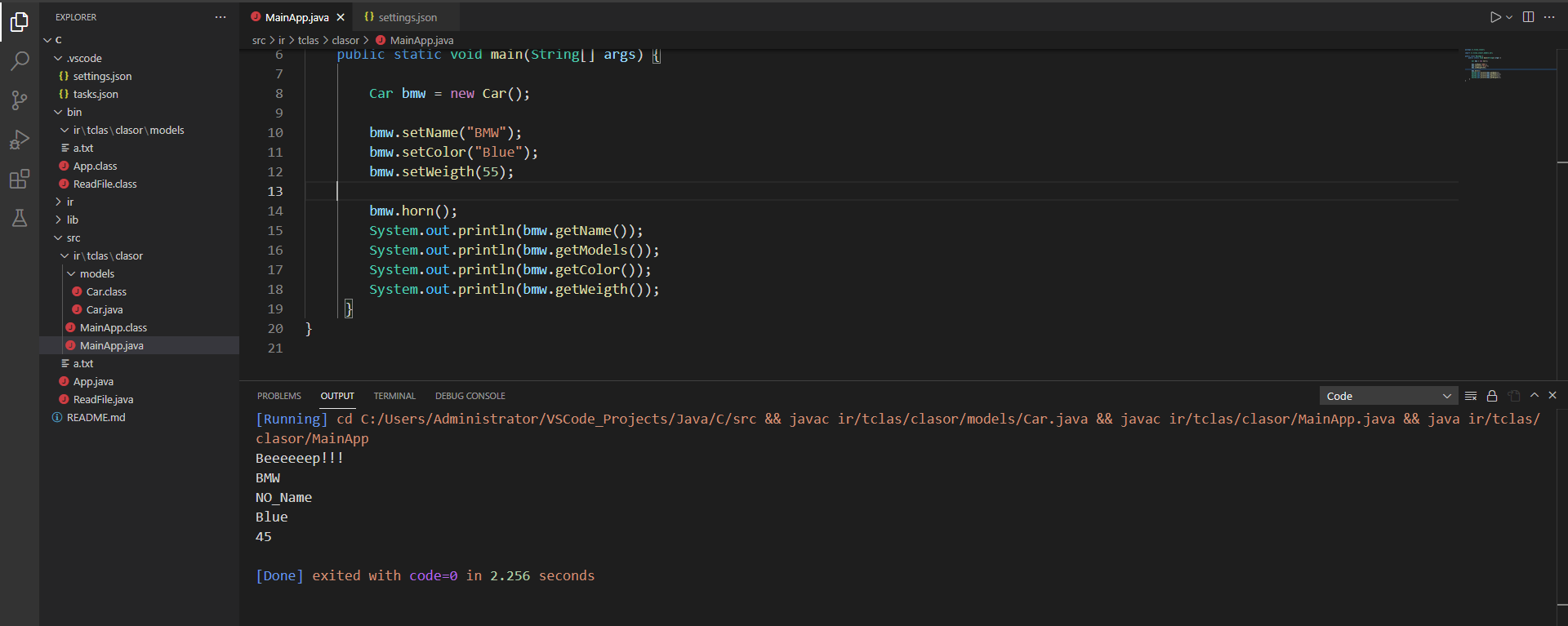Switch to the PROBLEMS panel tab
This screenshot has height=626, width=1568.
[279, 396]
